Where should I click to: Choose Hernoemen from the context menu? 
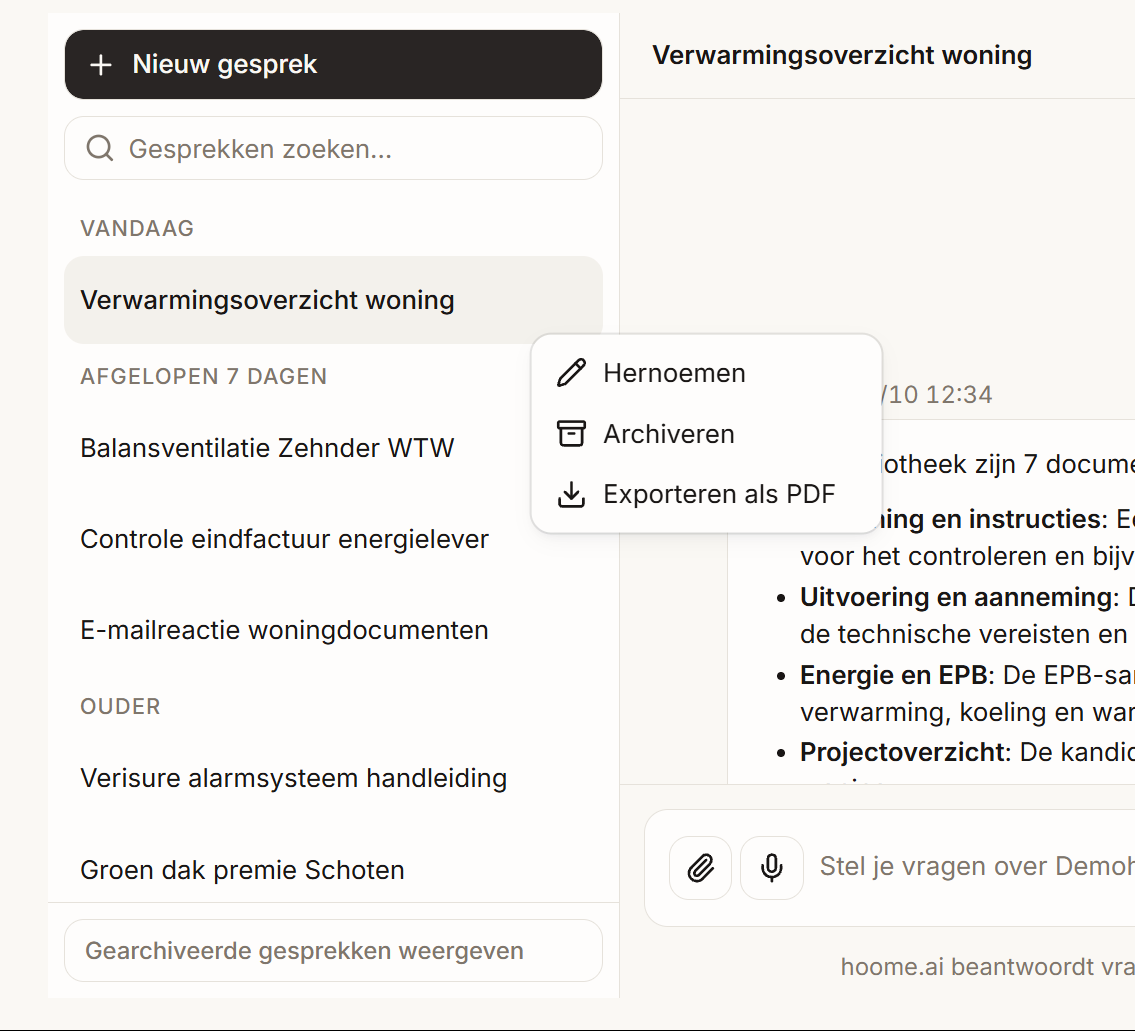[706, 373]
